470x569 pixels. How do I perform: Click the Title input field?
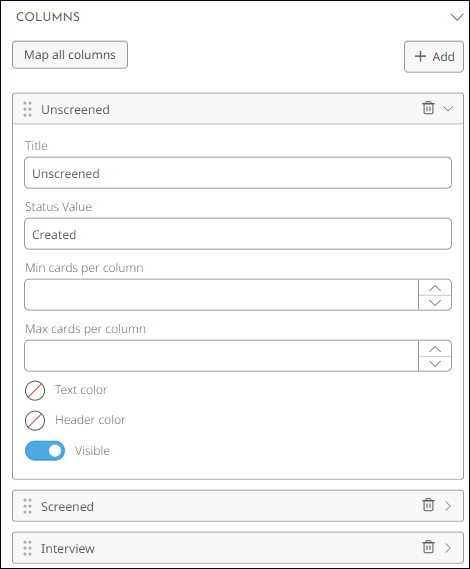[x=238, y=173]
